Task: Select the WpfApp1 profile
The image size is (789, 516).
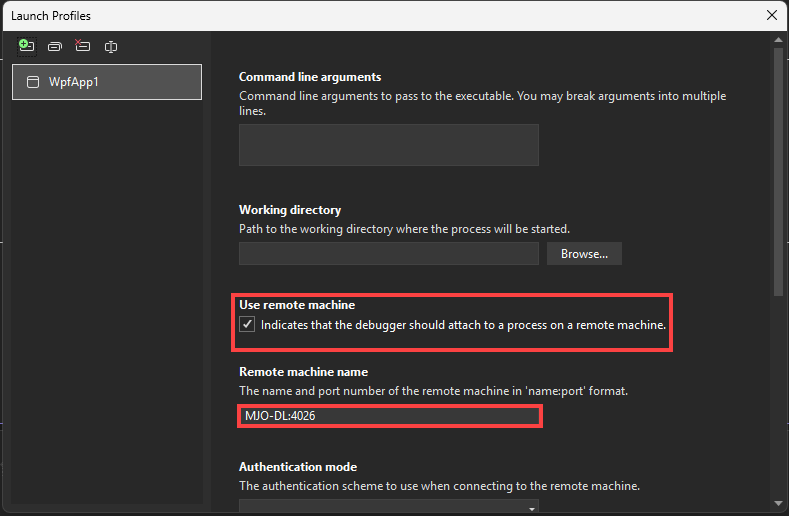Action: [x=107, y=82]
